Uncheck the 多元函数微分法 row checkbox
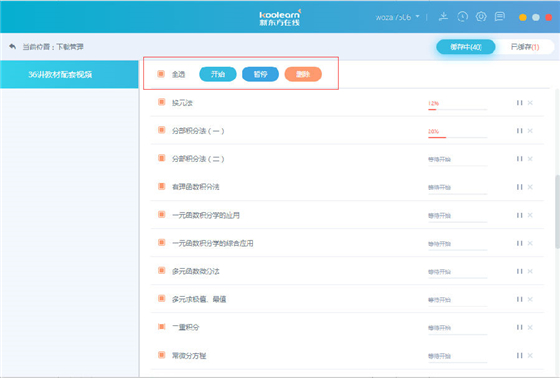 click(161, 270)
